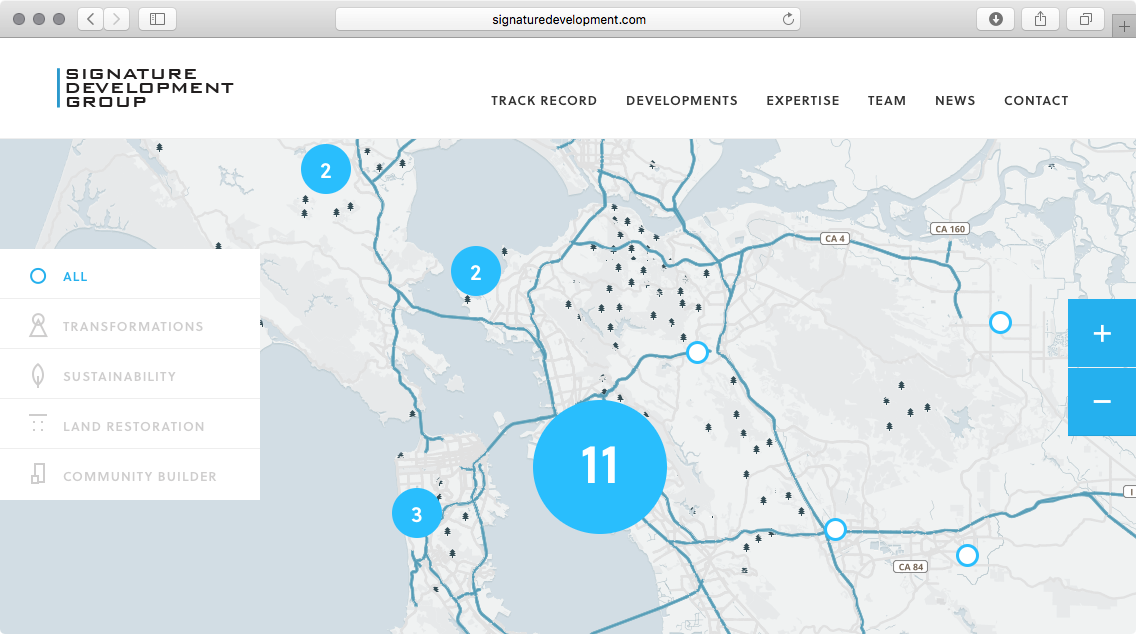Go back with Safari's back arrow

pos(91,19)
